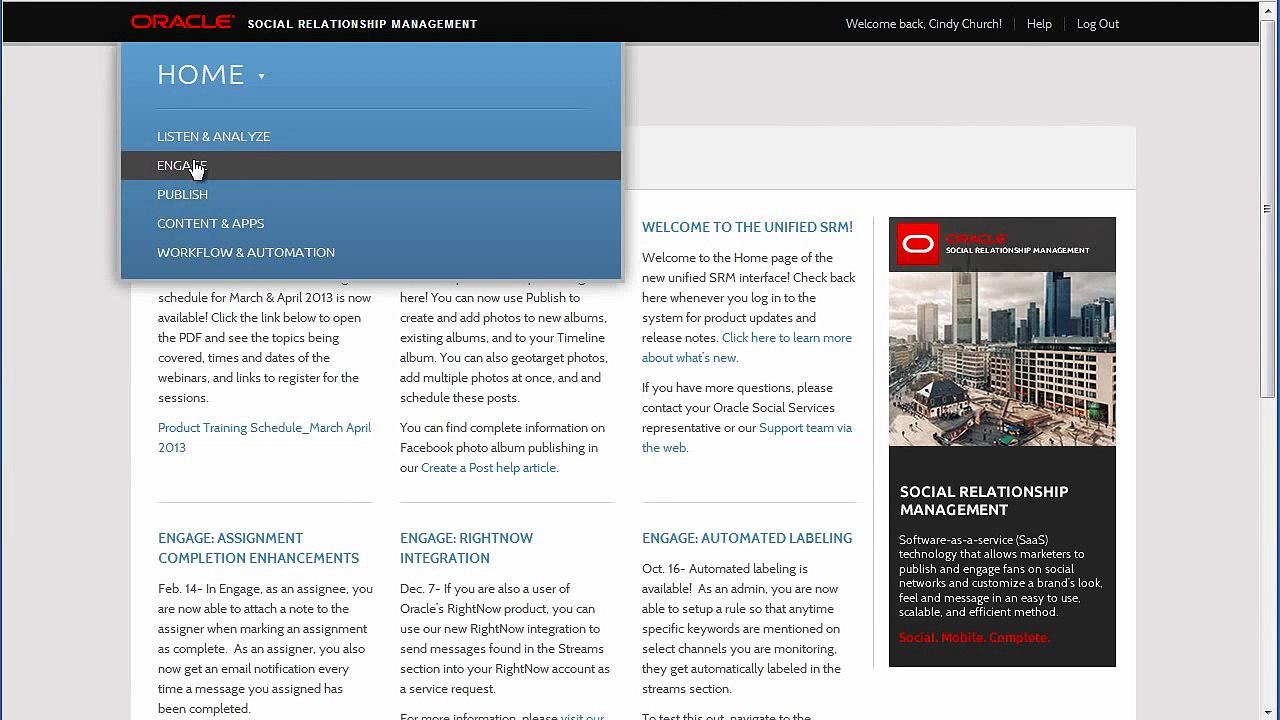Click the city skyline image in the banner
This screenshot has width=1280, height=720.
click(1002, 359)
